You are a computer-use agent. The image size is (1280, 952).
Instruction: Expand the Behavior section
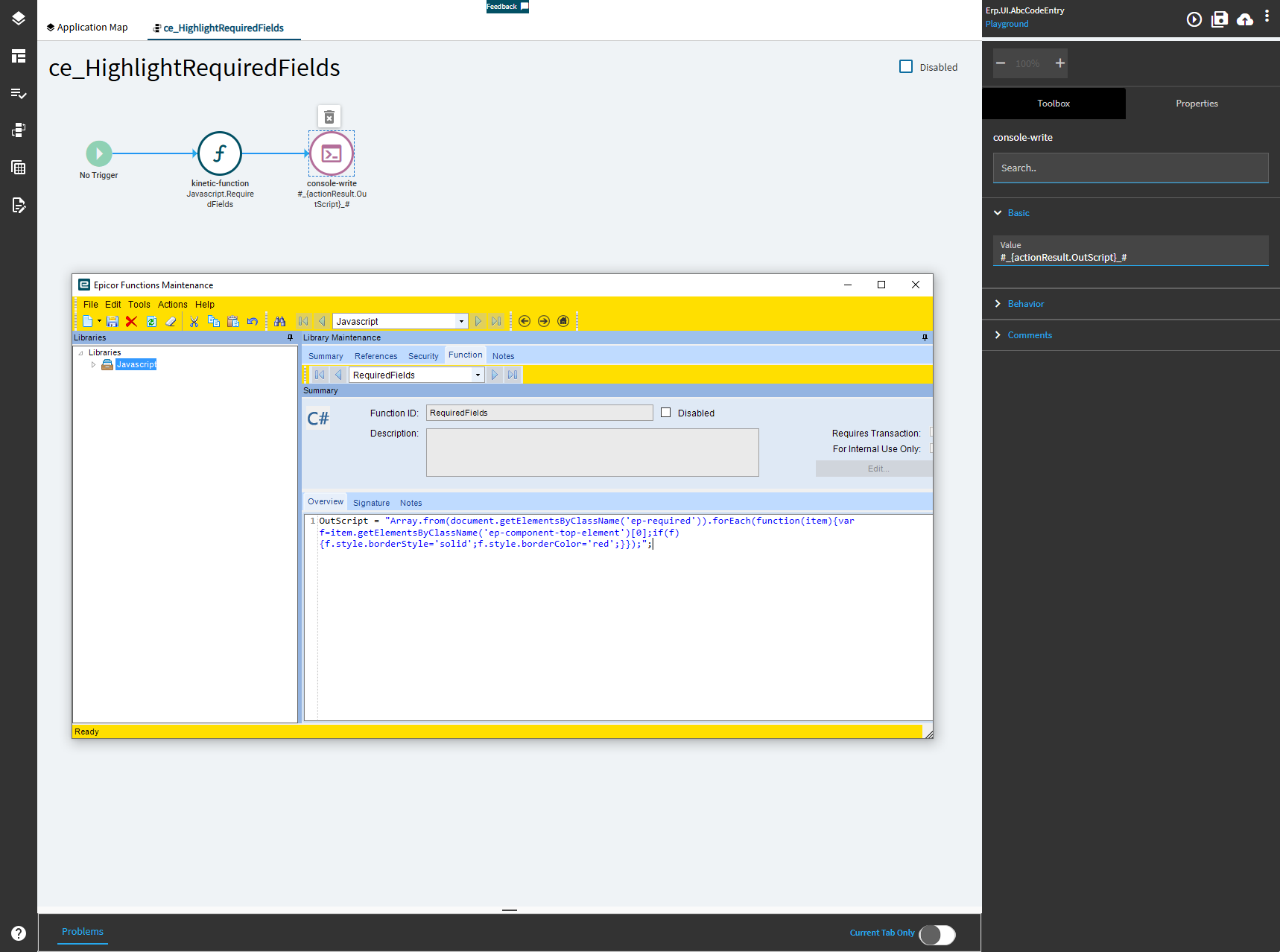pyautogui.click(x=998, y=304)
